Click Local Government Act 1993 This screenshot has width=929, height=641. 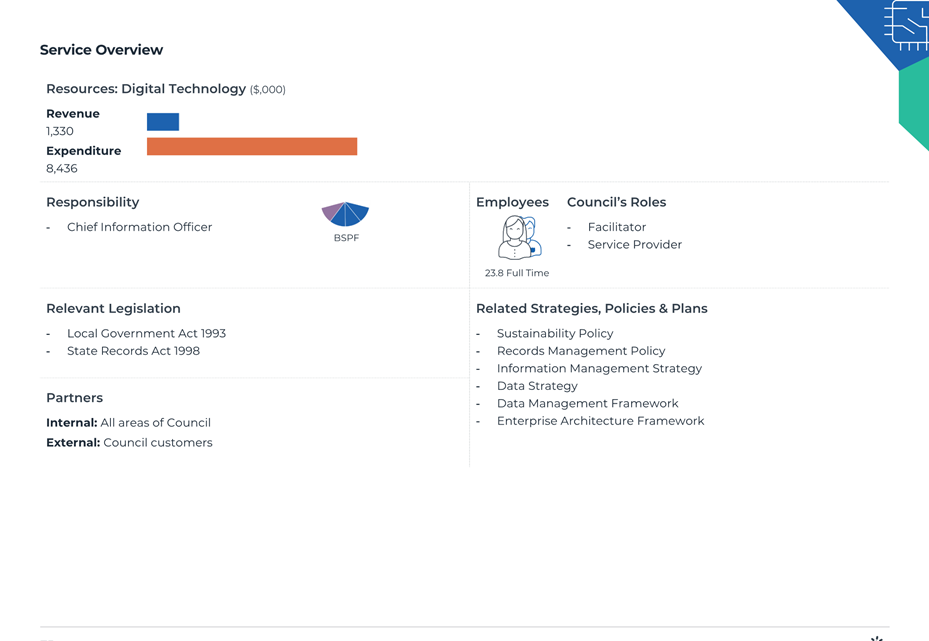coord(146,334)
